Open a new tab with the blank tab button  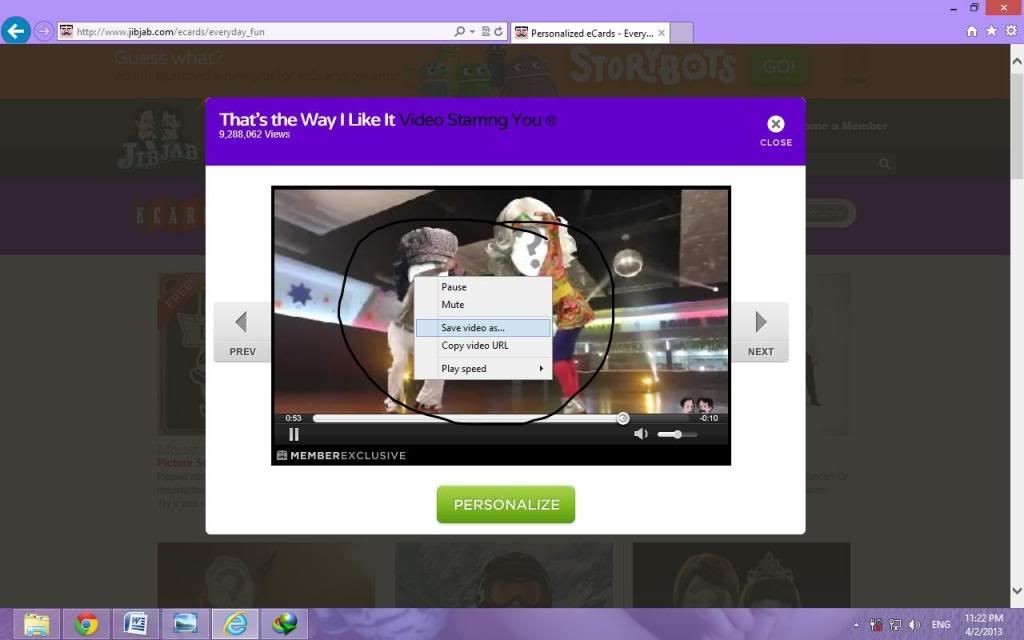coord(681,33)
